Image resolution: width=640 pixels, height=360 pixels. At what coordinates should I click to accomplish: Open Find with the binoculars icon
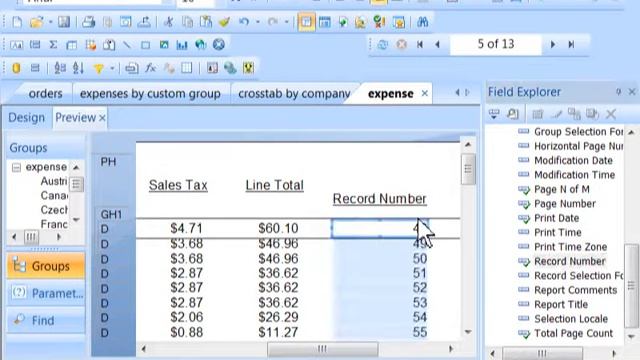point(422,22)
